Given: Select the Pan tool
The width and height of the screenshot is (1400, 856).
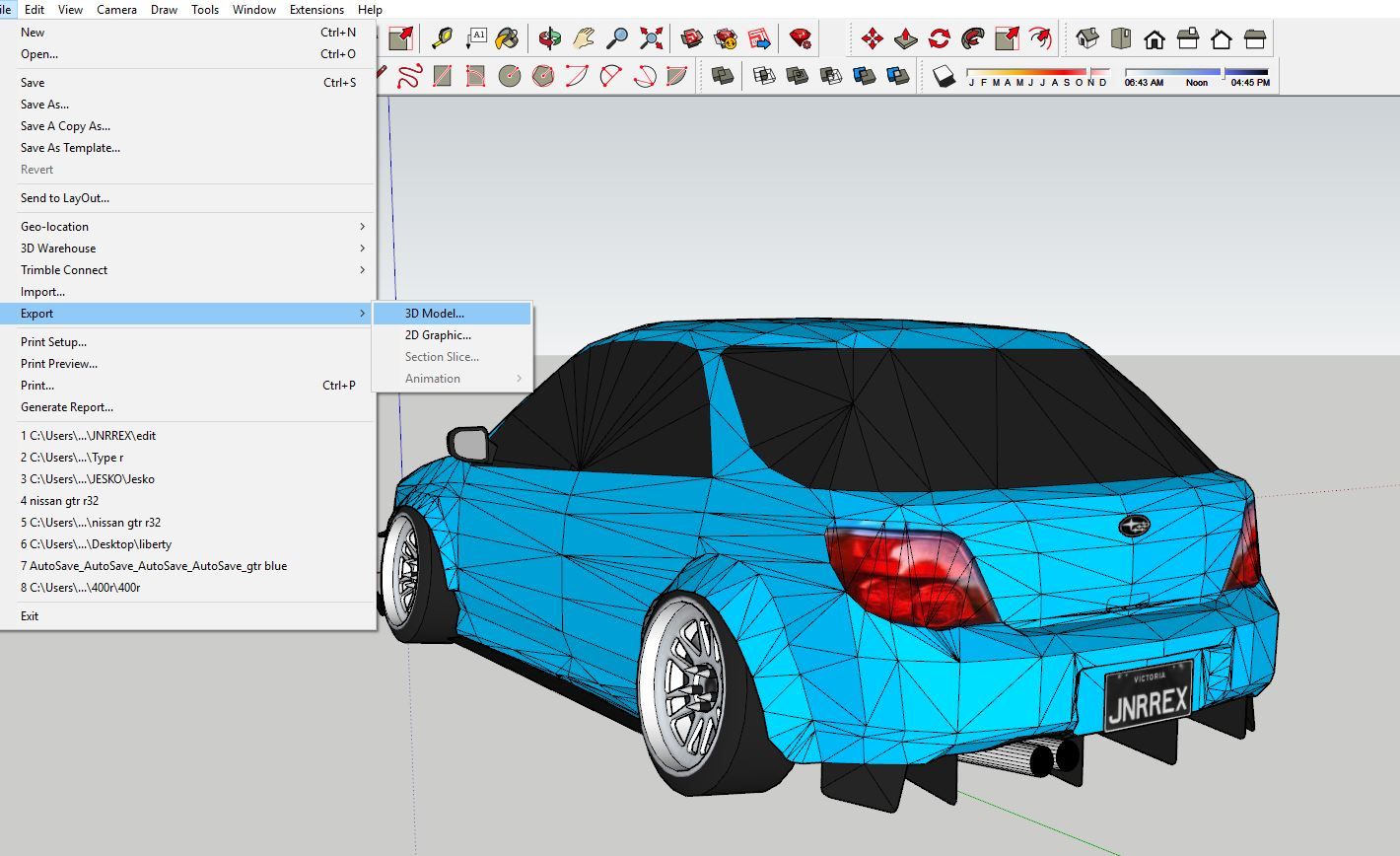Looking at the screenshot, I should 584,39.
